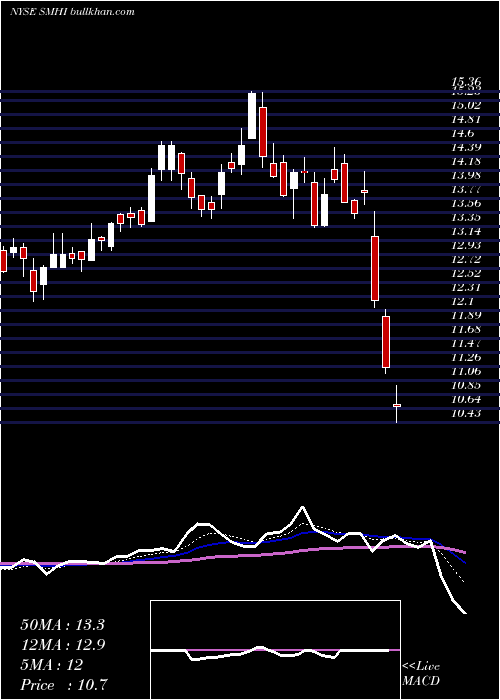Click the 13.56 price axis label
Screen dimensions: 500x700
point(466,204)
